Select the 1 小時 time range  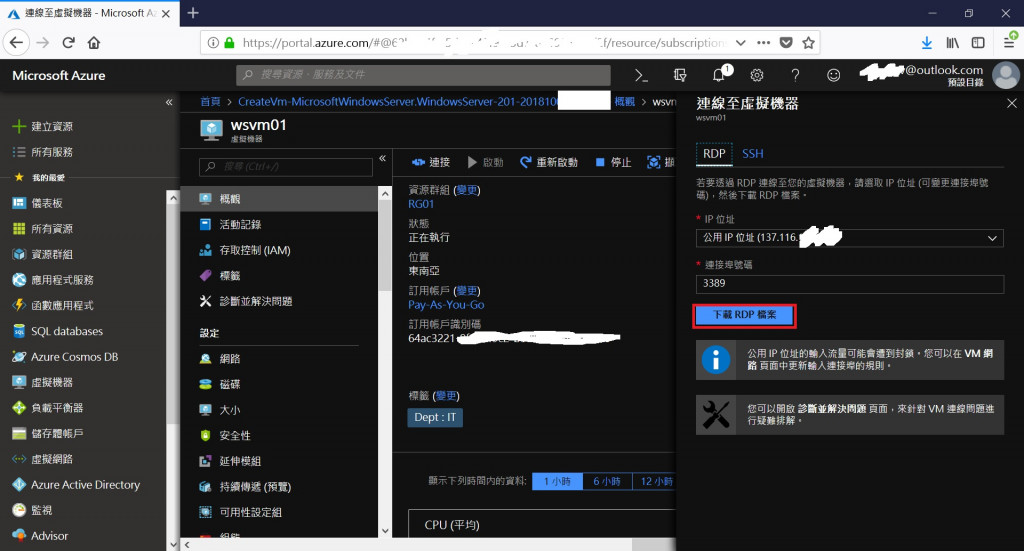pos(557,481)
